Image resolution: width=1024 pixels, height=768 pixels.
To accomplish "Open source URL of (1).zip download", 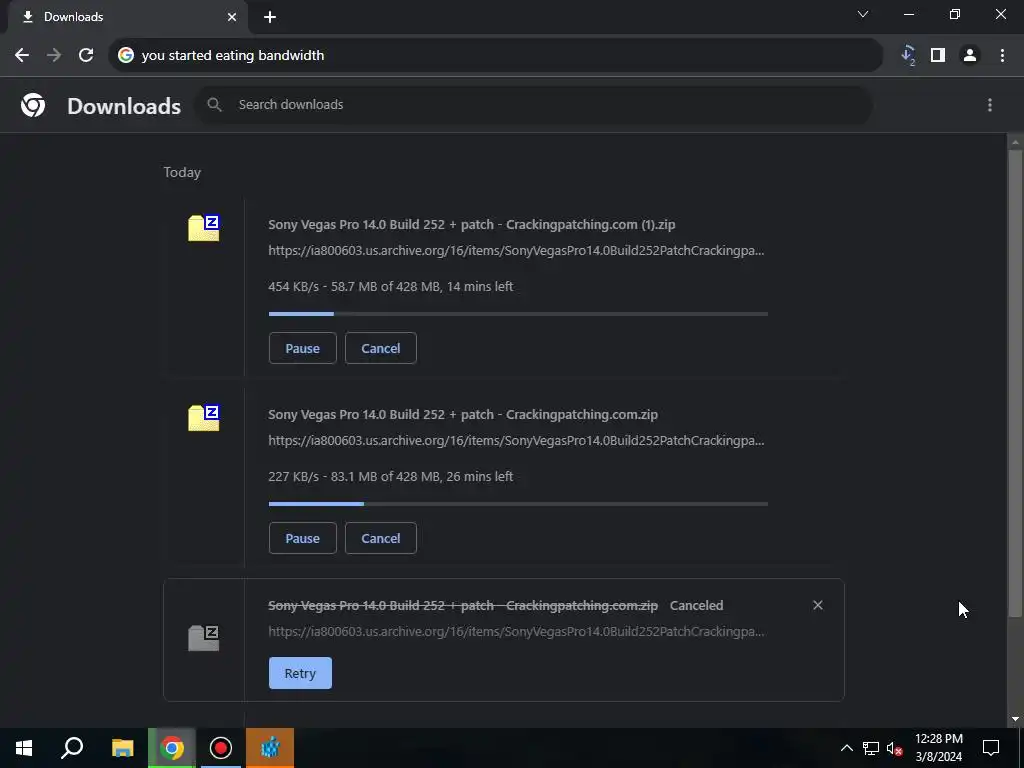I will click(x=516, y=251).
